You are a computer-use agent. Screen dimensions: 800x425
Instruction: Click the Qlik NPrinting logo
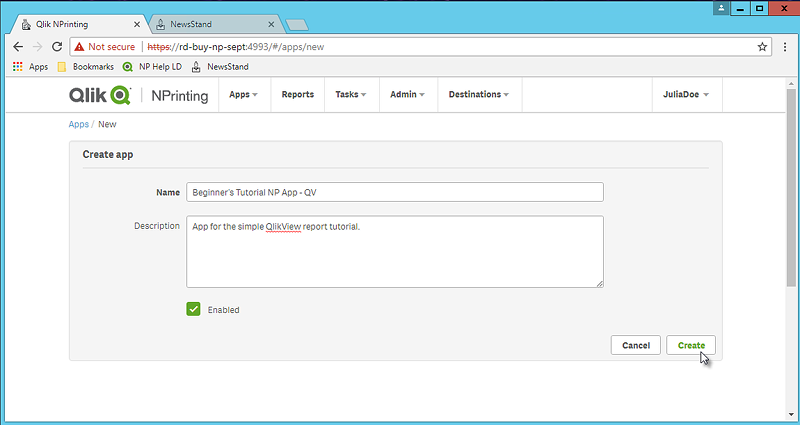pyautogui.click(x=138, y=95)
